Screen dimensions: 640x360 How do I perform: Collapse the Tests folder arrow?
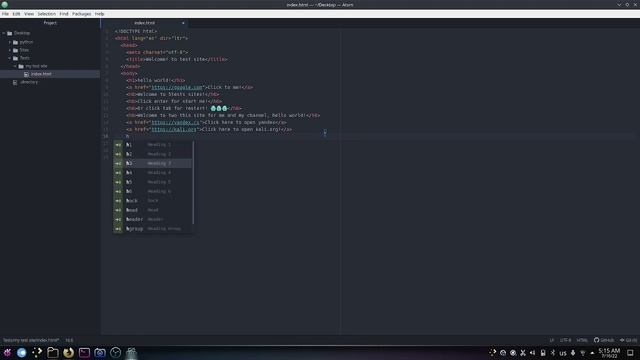pyautogui.click(x=10, y=58)
